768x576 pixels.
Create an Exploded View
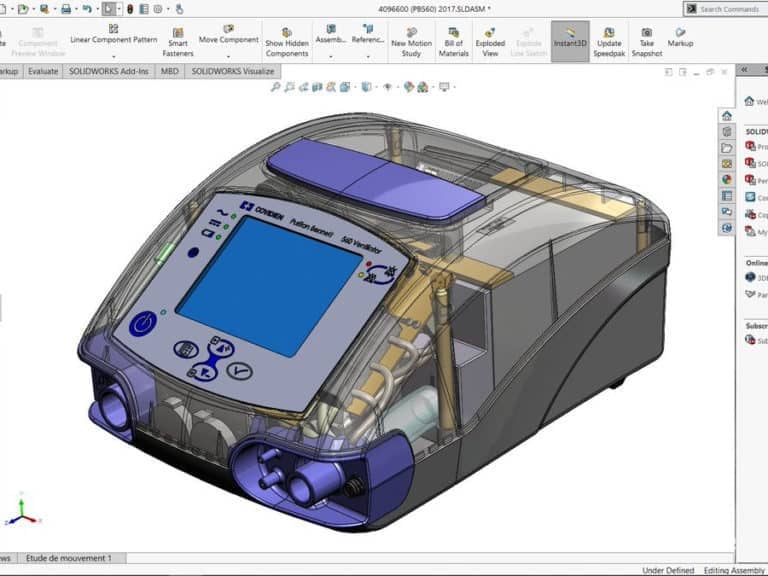click(x=490, y=42)
